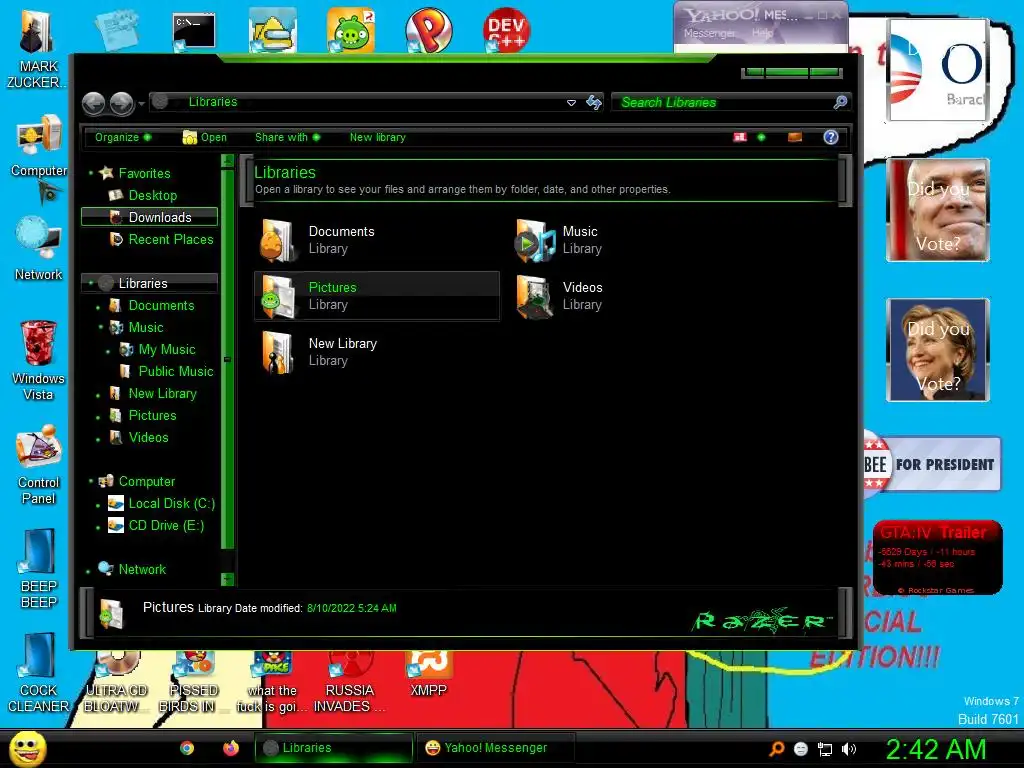This screenshot has width=1024, height=768.
Task: Switch to Yahoo! Messenger taskbar button
Action: [496, 748]
